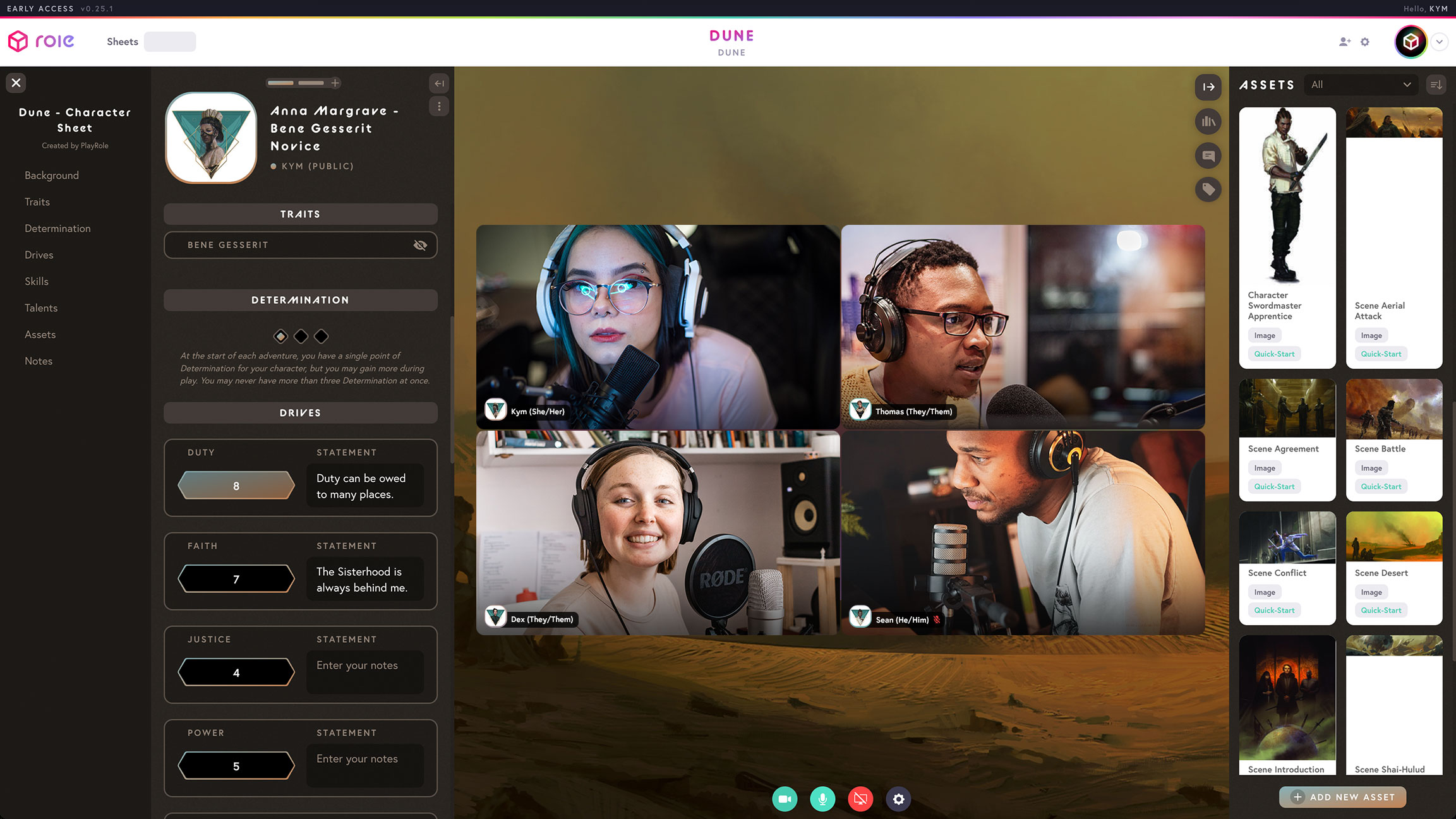Go to the Talents section
Screen dimensions: 1456x819
click(x=41, y=308)
